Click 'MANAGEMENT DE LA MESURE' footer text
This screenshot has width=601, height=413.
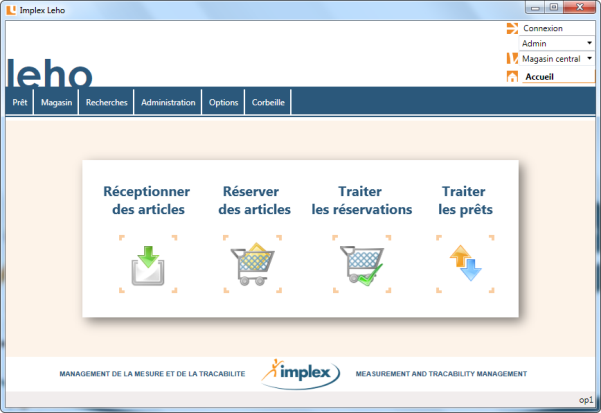coord(152,374)
